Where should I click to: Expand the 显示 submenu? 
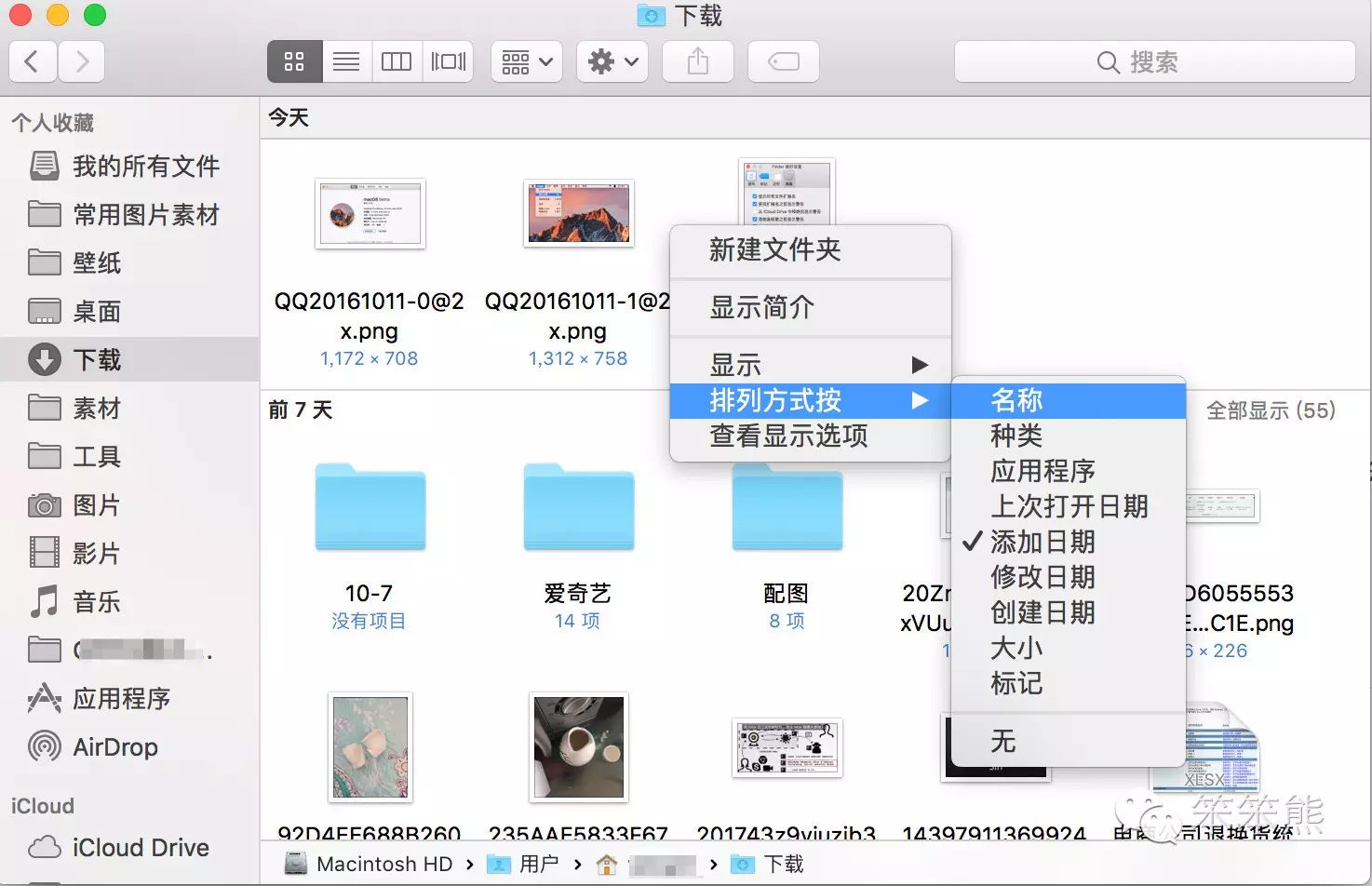tap(810, 365)
